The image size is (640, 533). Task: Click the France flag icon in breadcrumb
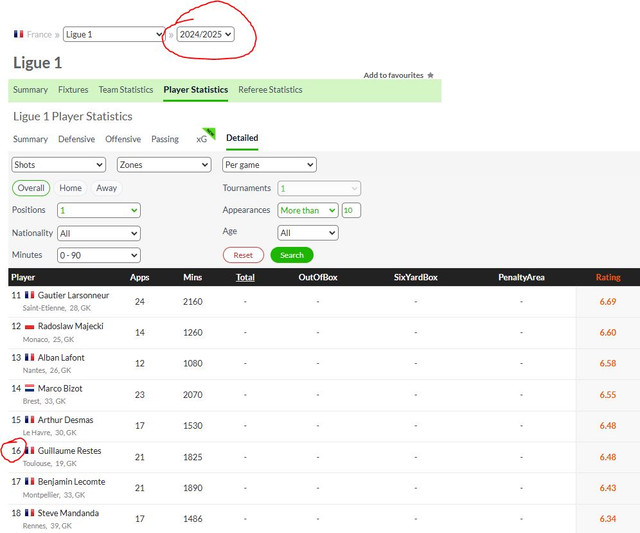coord(18,34)
